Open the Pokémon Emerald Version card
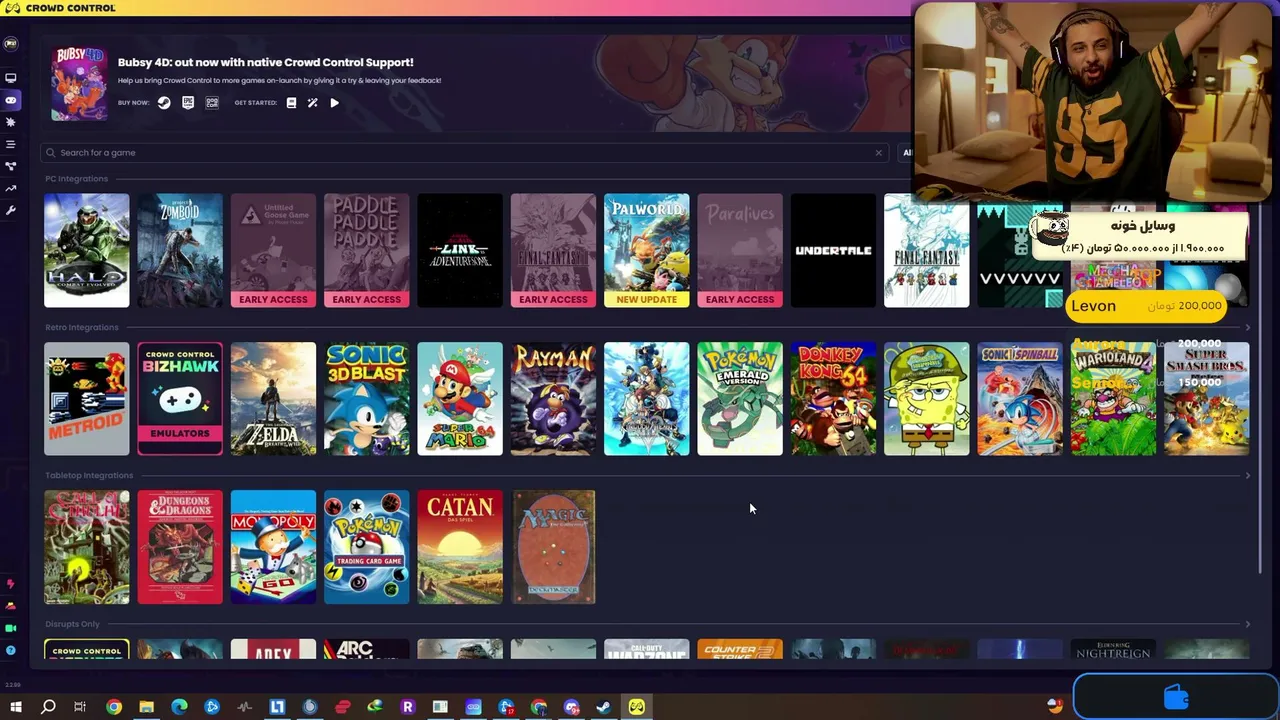Viewport: 1280px width, 720px height. (x=740, y=399)
